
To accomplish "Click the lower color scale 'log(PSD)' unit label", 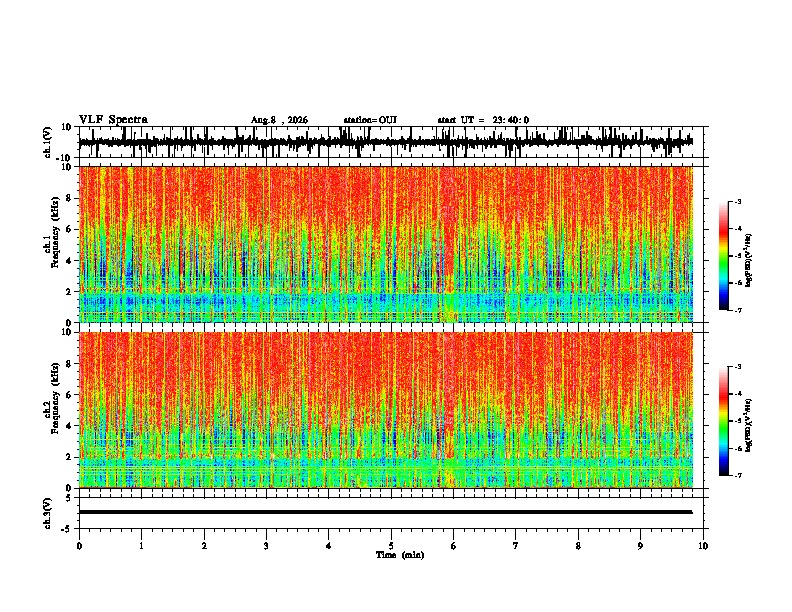I will [x=749, y=425].
